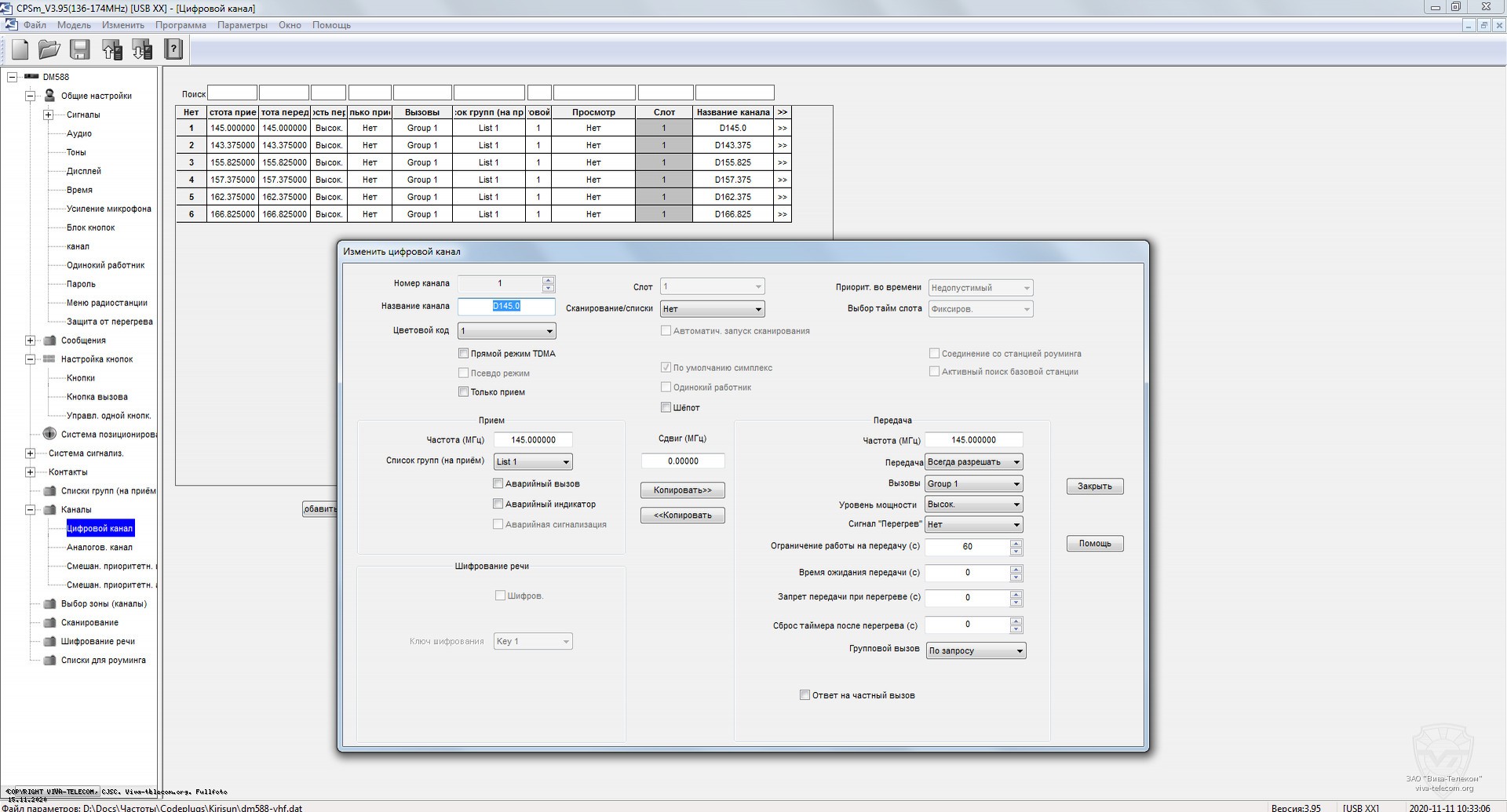Click the Копировать>> button

(x=683, y=490)
